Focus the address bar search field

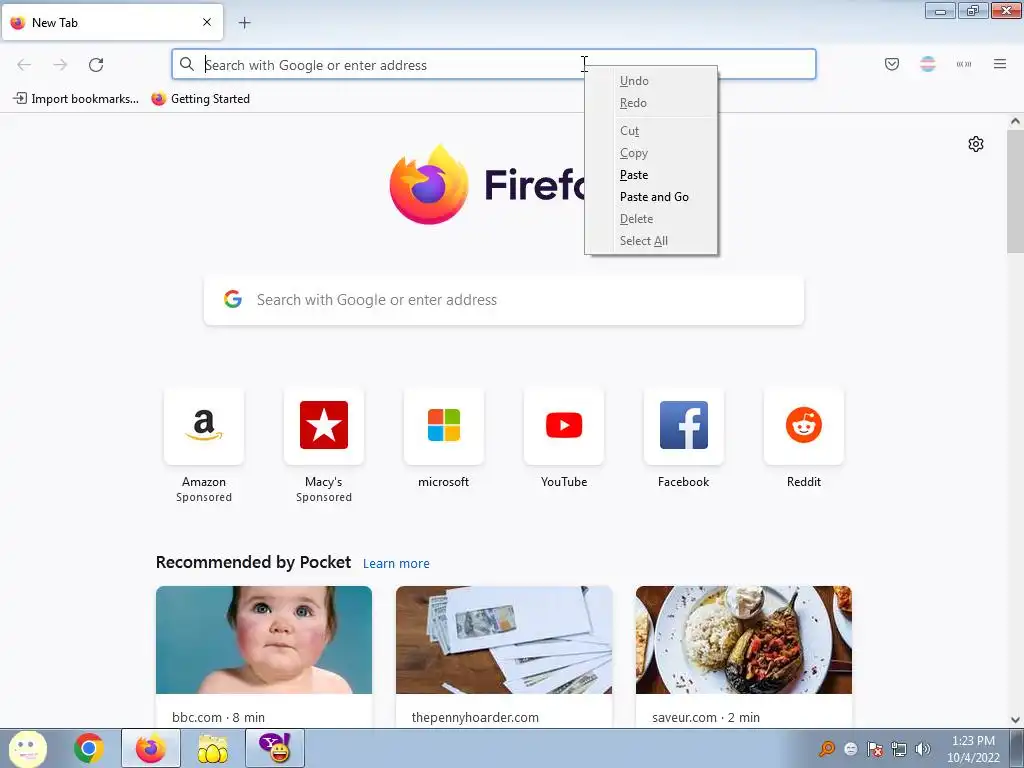pos(494,64)
